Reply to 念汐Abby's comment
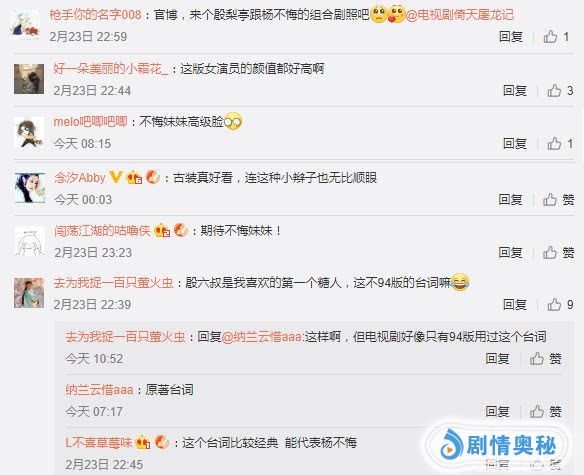The height and width of the screenshot is (475, 584). pos(510,200)
